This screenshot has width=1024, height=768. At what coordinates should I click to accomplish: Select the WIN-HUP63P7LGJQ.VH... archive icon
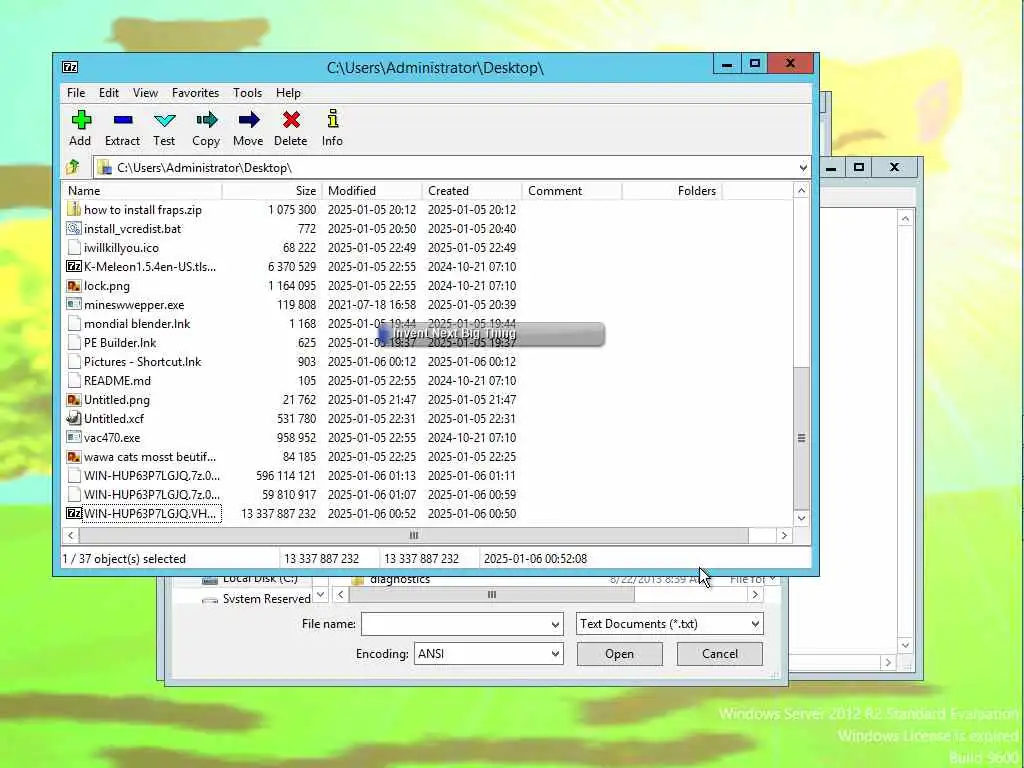[x=74, y=513]
